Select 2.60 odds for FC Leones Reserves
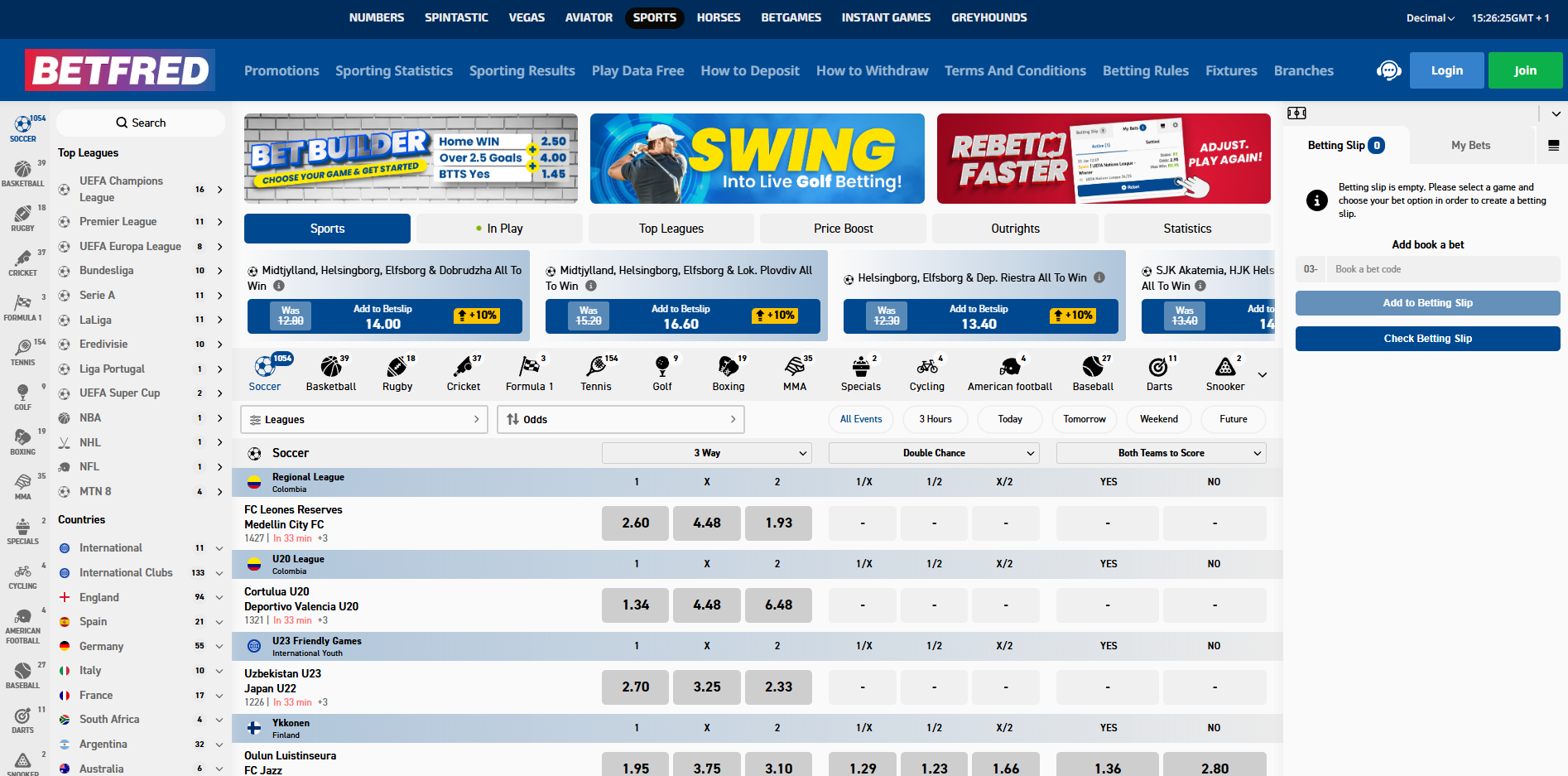The height and width of the screenshot is (776, 1568). point(636,523)
